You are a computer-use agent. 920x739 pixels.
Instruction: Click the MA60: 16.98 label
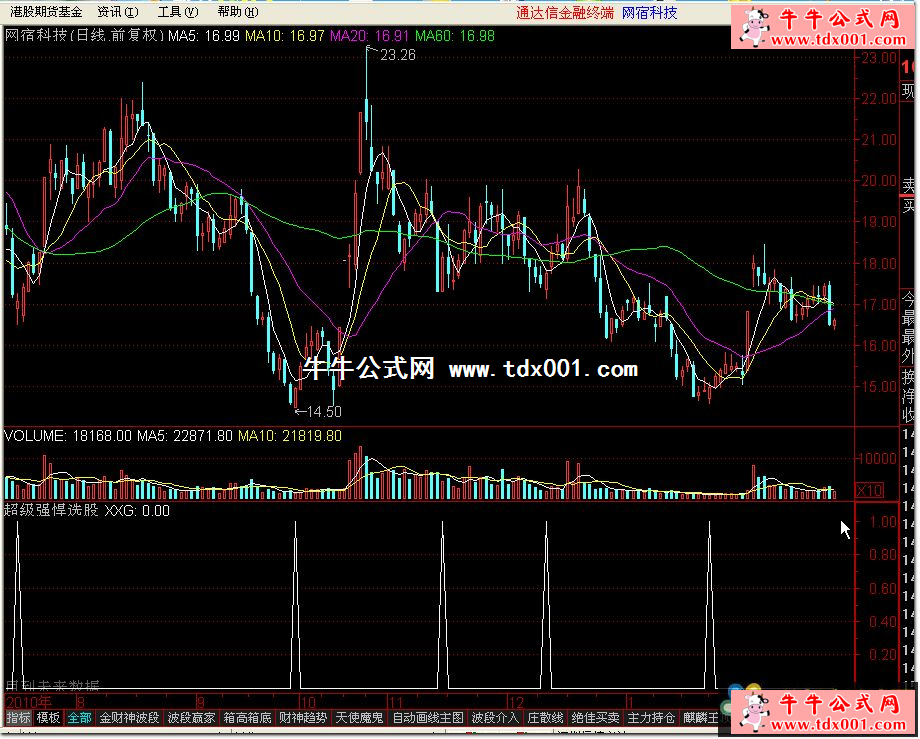(455, 36)
